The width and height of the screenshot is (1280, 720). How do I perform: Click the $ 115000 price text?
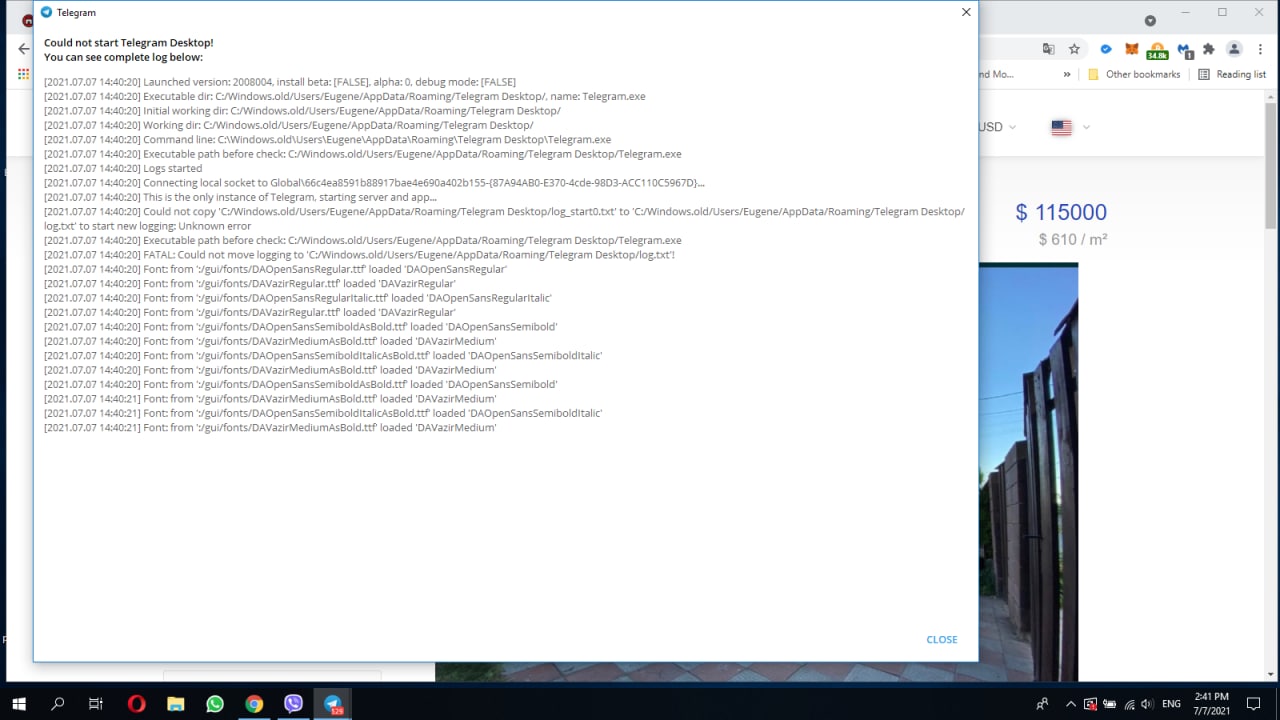coord(1061,212)
